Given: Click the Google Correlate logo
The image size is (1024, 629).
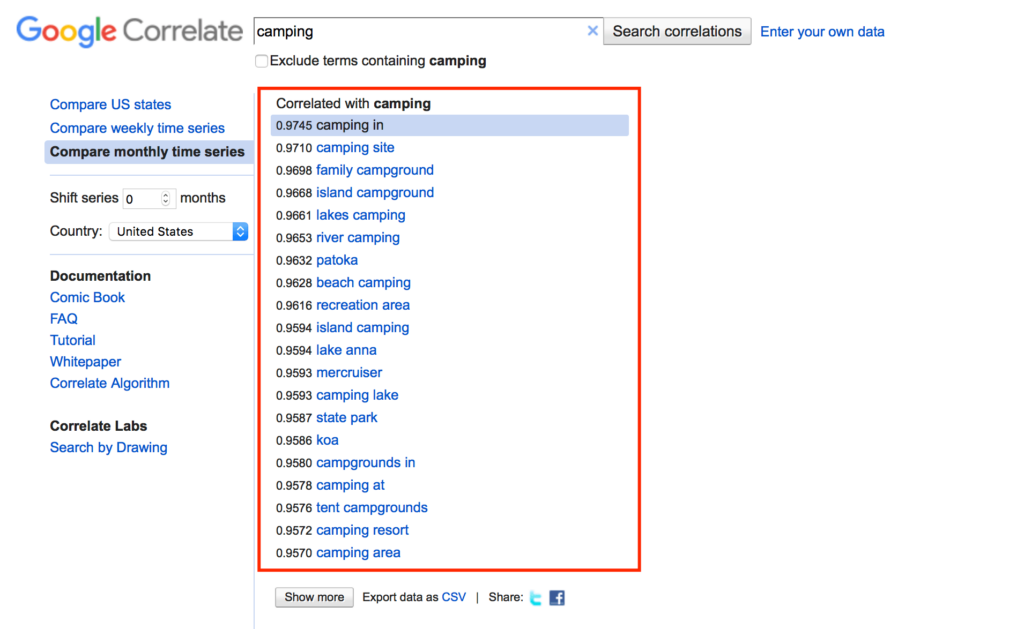Looking at the screenshot, I should tap(128, 31).
